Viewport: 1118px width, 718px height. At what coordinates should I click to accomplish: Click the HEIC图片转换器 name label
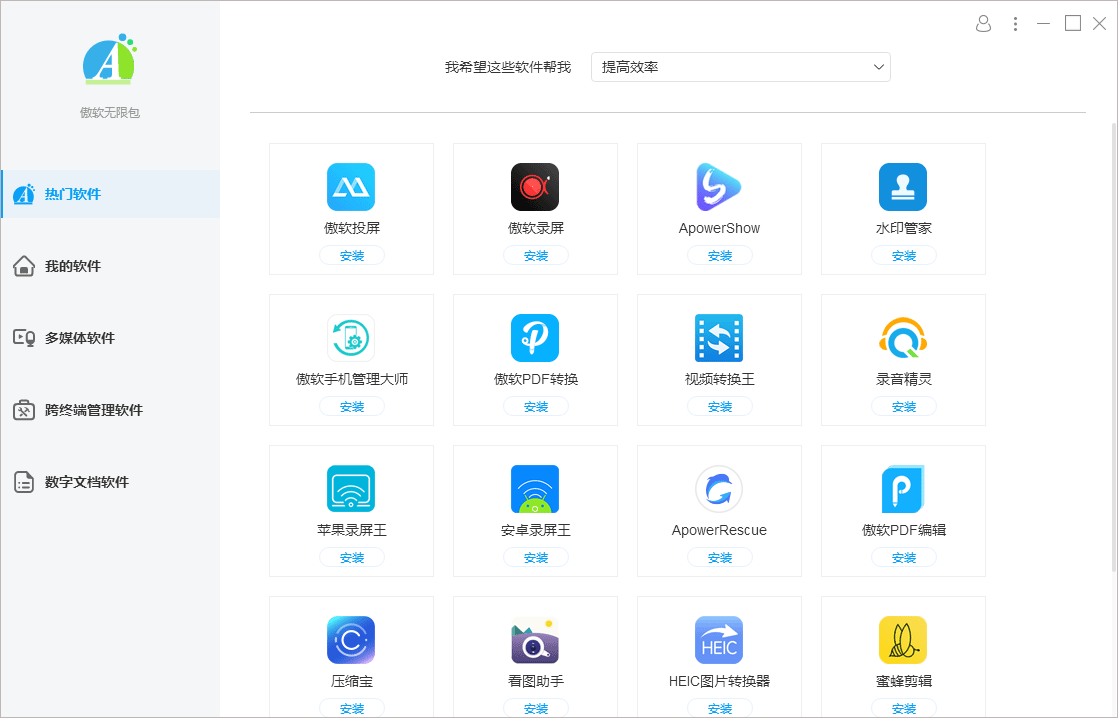[x=719, y=682]
